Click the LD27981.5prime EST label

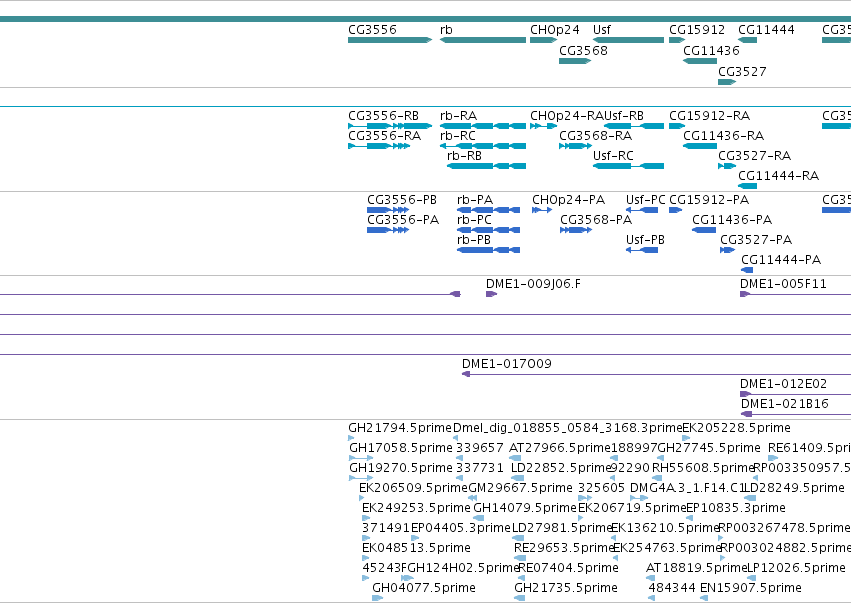coord(562,528)
